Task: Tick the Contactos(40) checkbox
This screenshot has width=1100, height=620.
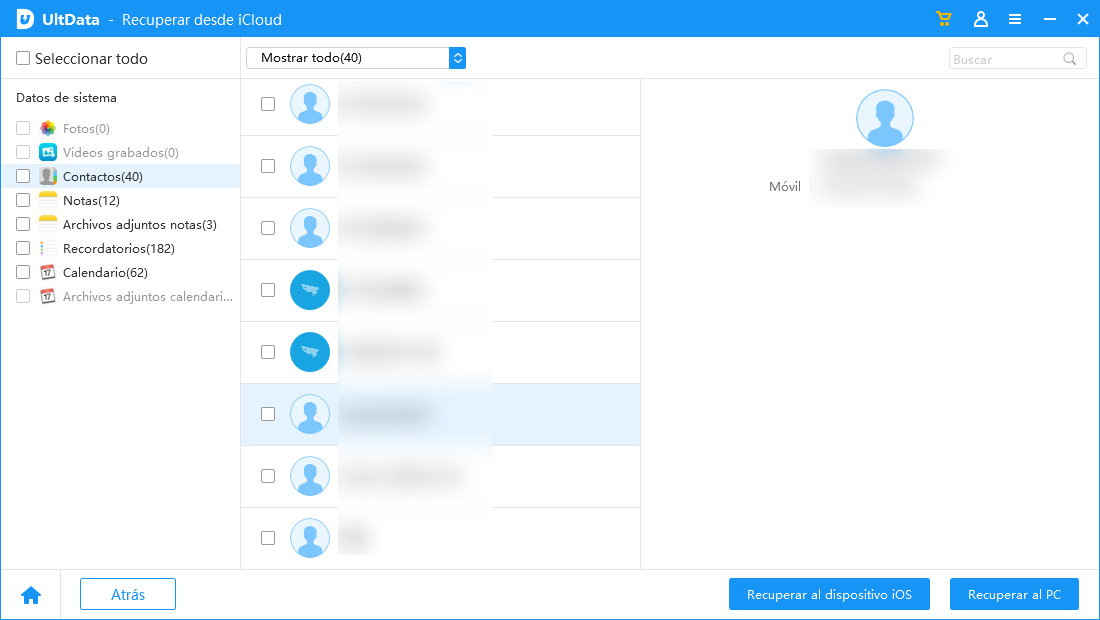Action: [x=23, y=176]
